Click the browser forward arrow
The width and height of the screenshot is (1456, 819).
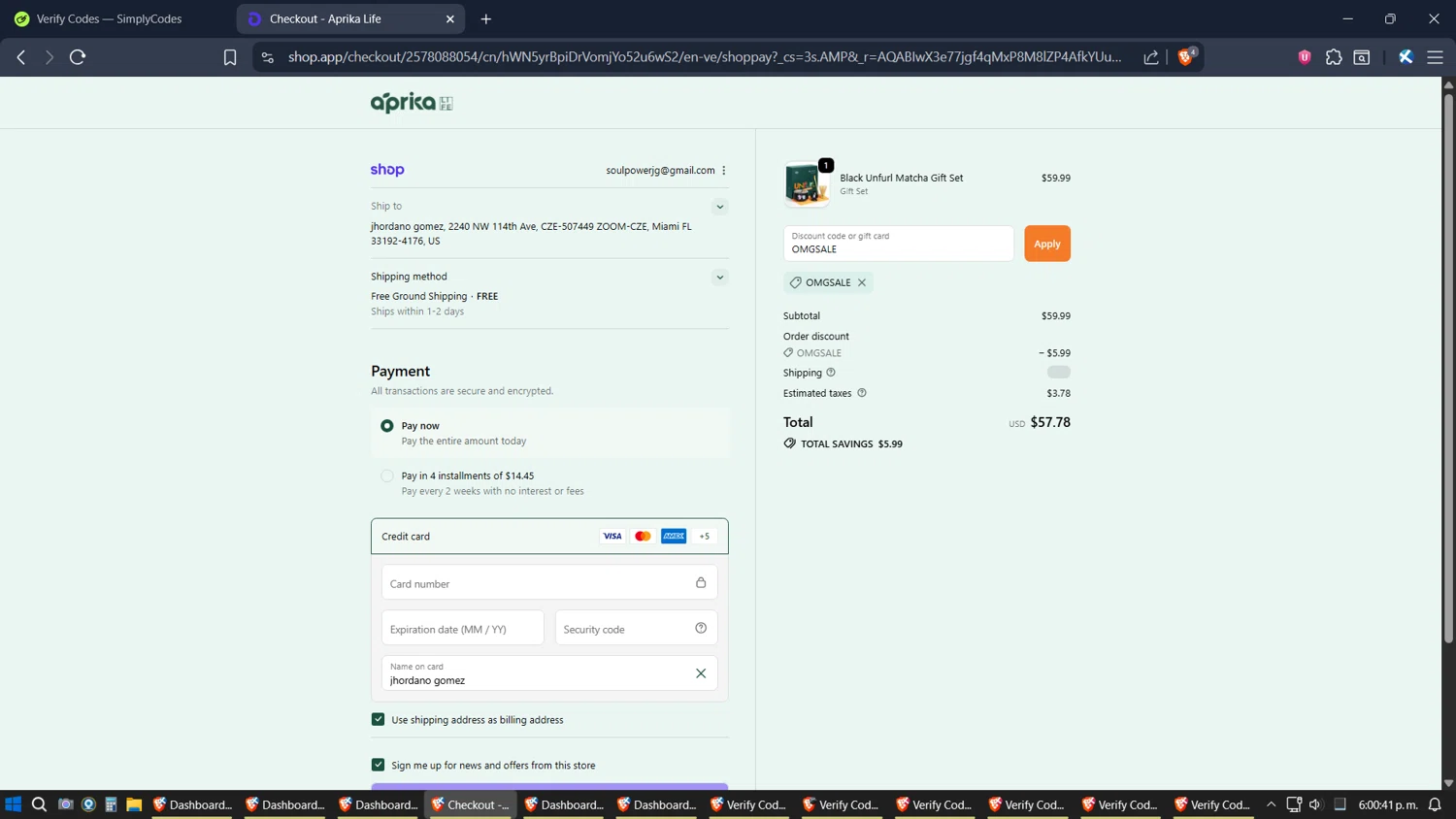pyautogui.click(x=49, y=57)
